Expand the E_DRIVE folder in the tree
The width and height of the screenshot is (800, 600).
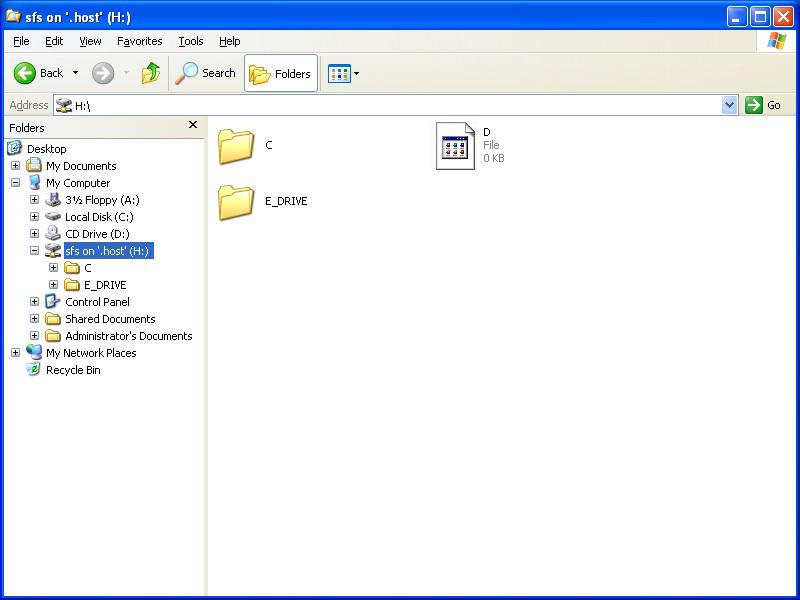click(53, 285)
